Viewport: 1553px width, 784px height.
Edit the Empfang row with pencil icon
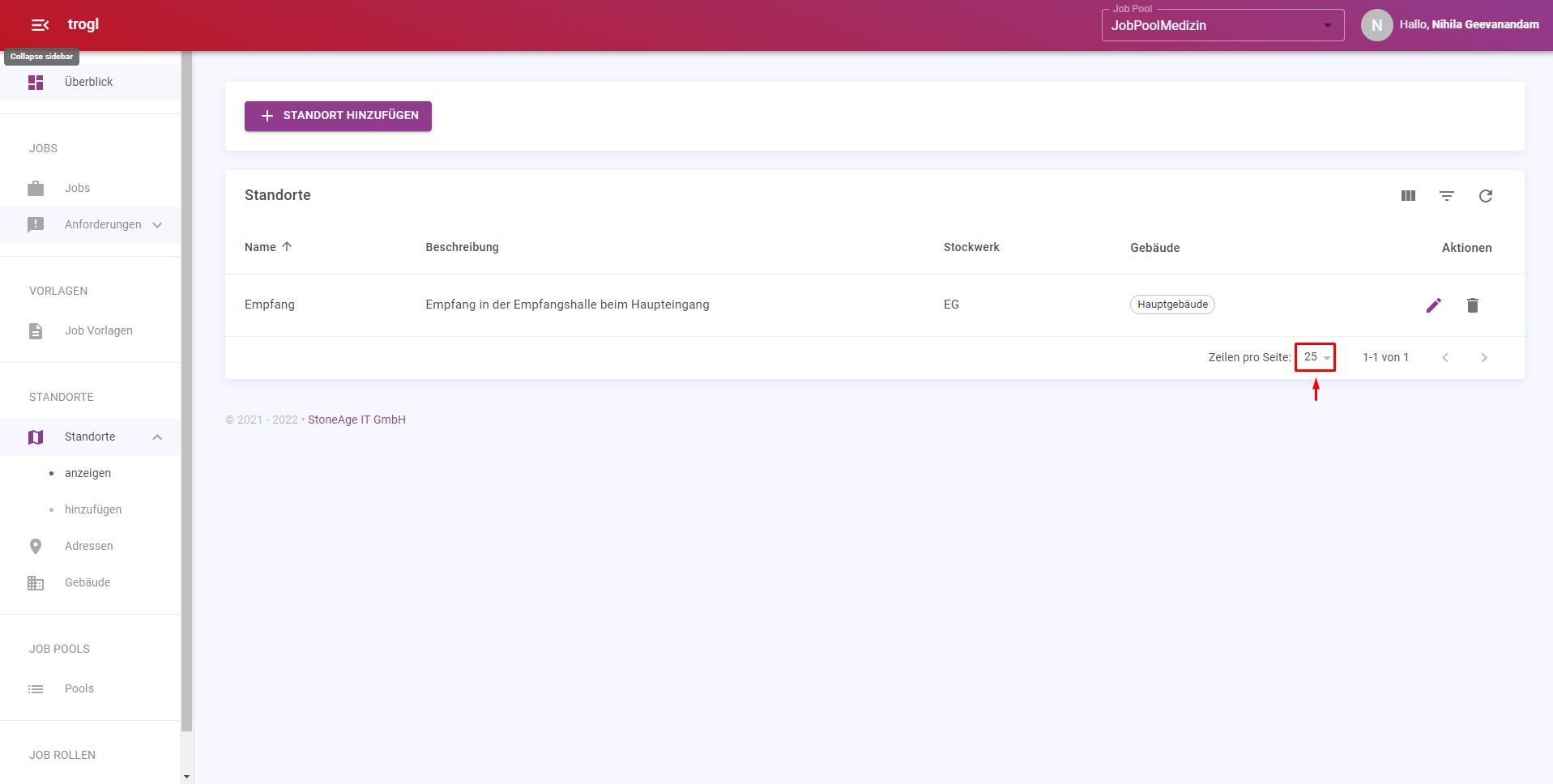(1434, 305)
